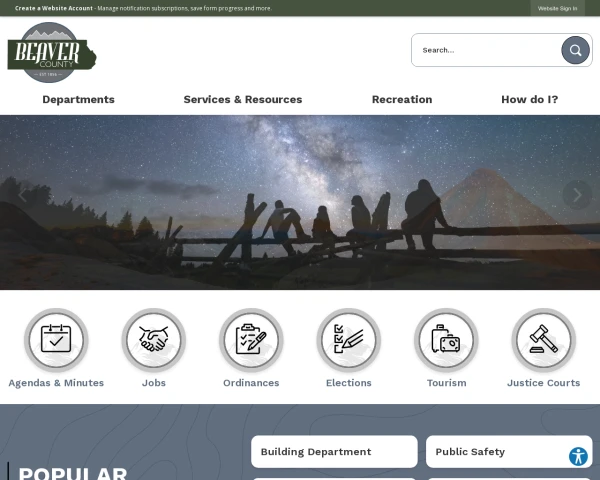This screenshot has width=600, height=480.
Task: Click the Beaver County logo
Action: coord(51,52)
